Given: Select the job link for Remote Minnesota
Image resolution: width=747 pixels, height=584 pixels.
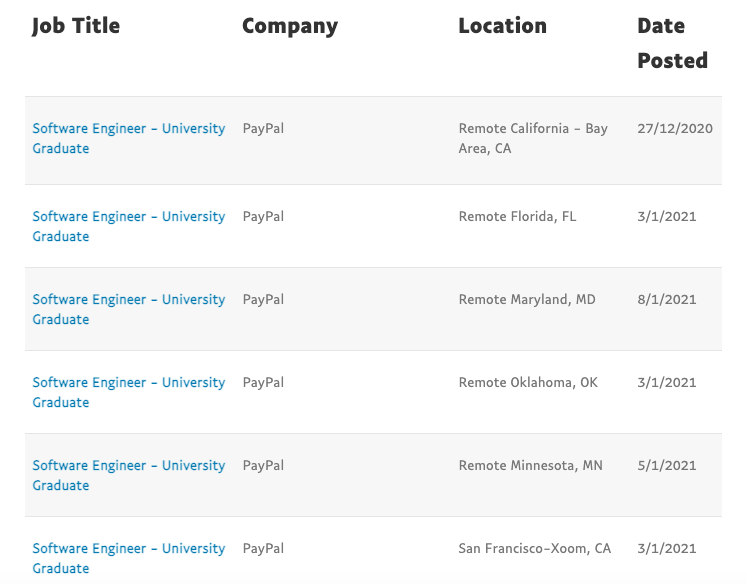Looking at the screenshot, I should (x=128, y=466).
